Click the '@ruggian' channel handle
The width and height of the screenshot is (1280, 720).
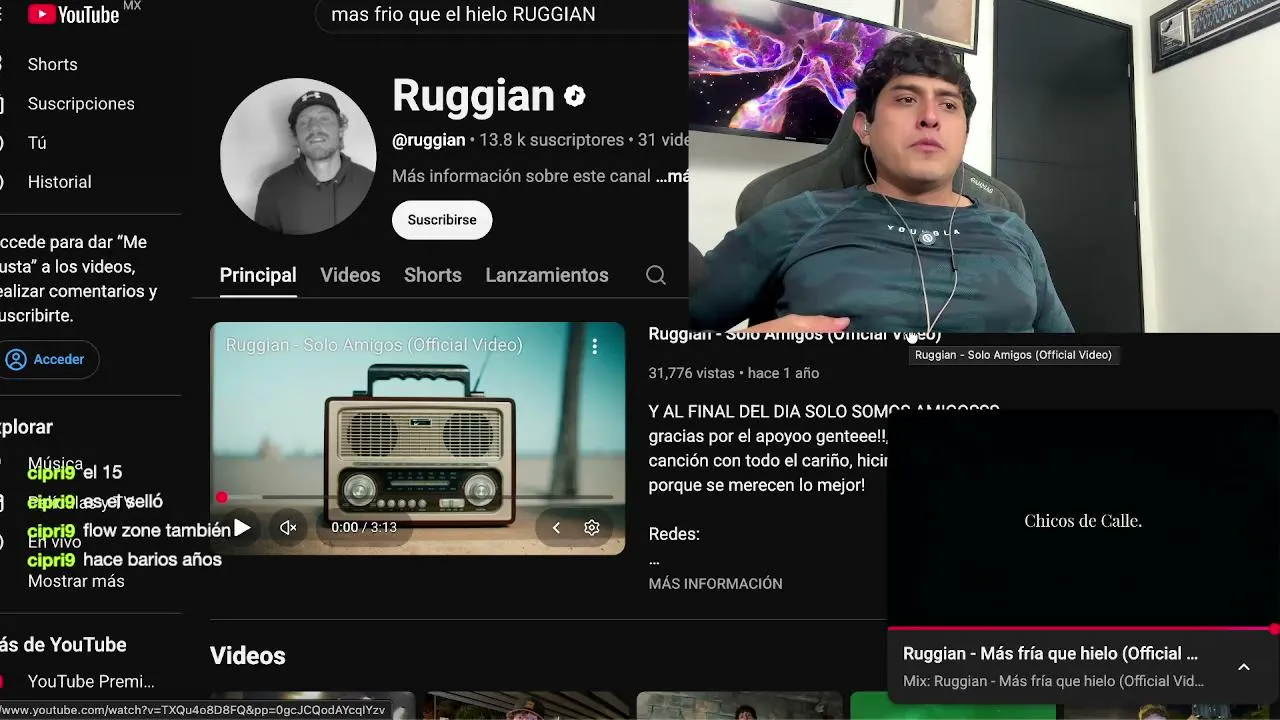click(429, 141)
